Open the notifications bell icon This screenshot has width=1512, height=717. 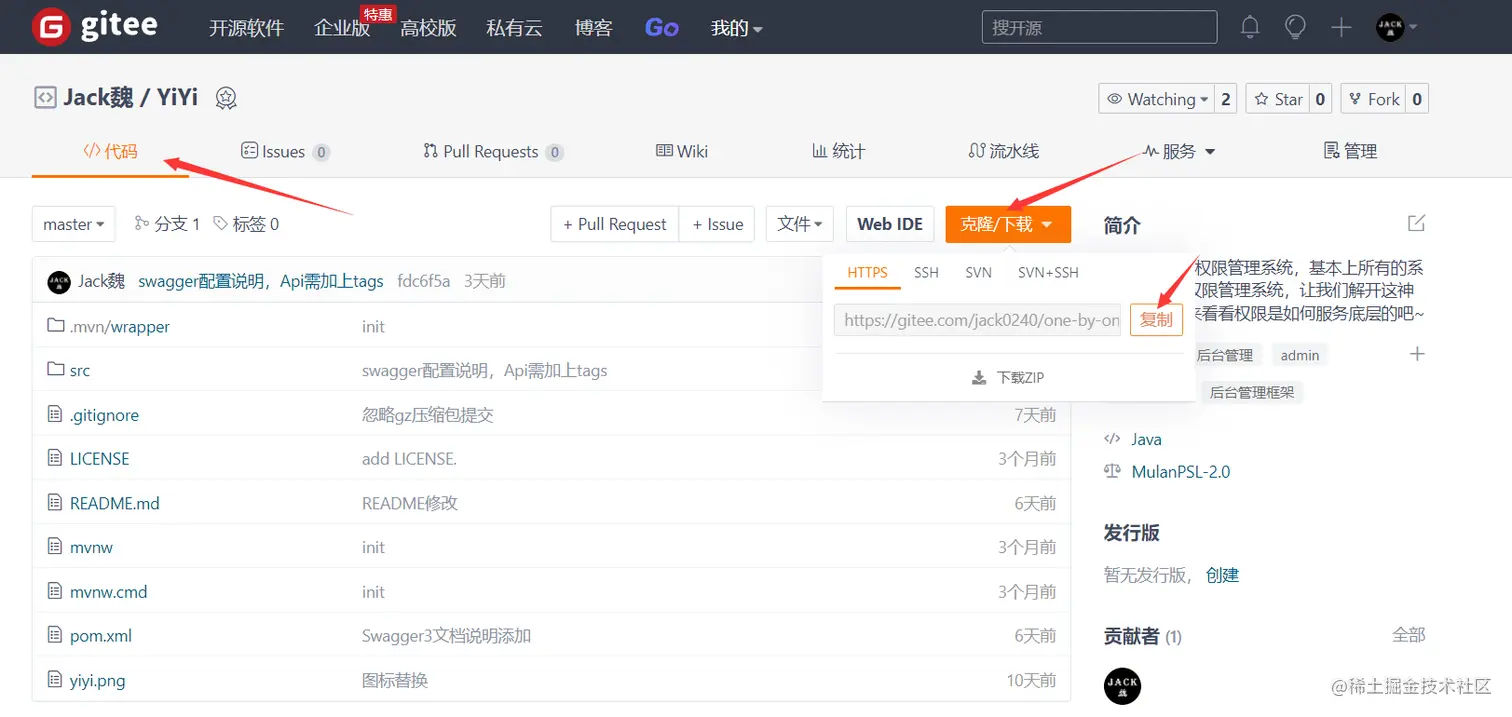click(1250, 27)
